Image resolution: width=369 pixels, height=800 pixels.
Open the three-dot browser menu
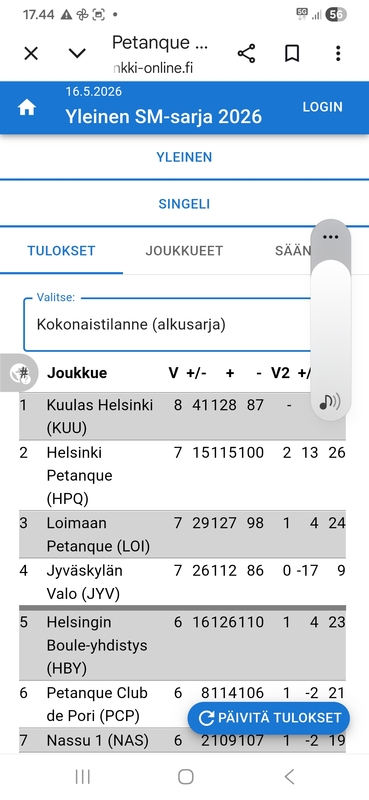tap(338, 53)
